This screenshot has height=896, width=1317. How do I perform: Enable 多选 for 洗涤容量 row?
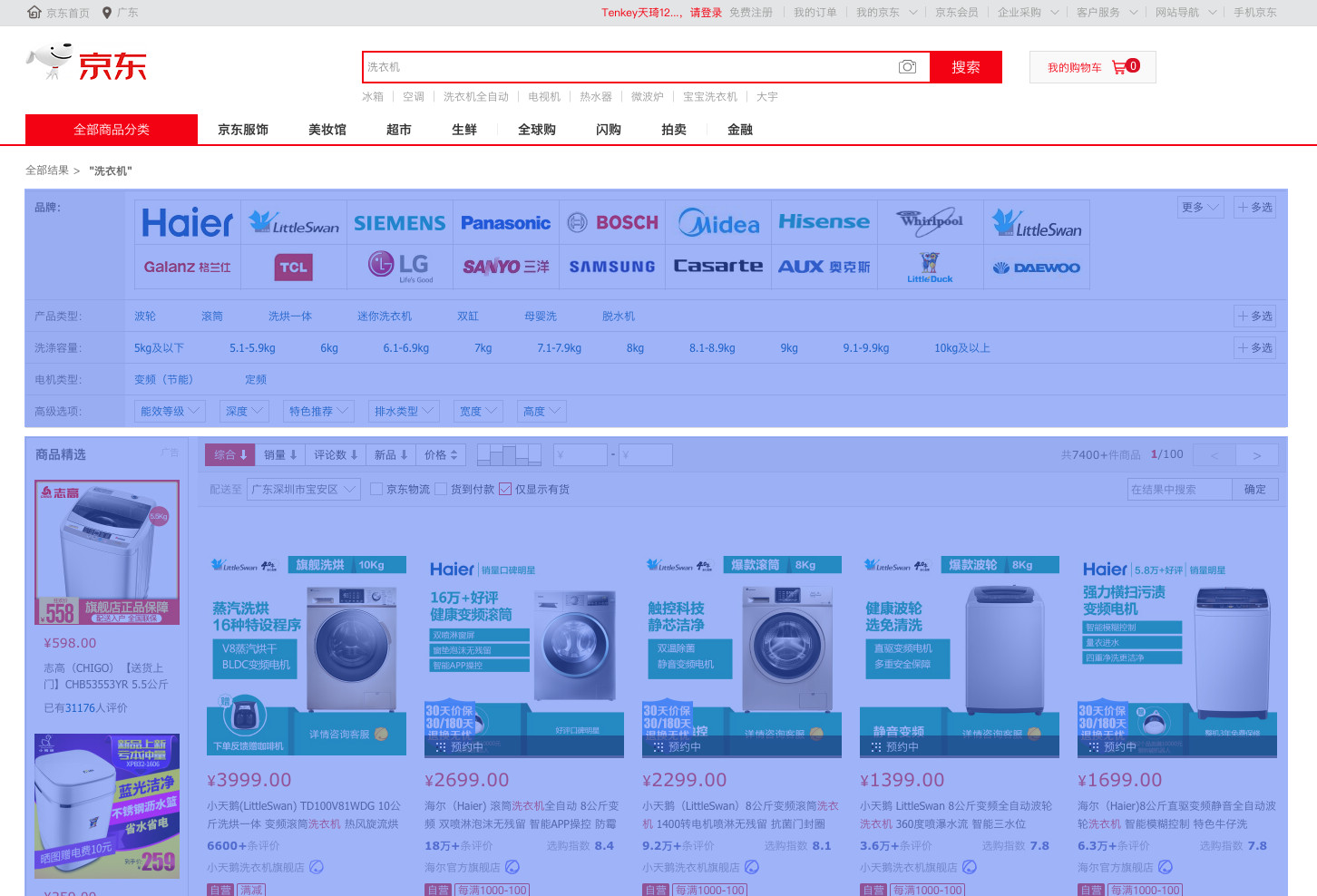tap(1254, 347)
